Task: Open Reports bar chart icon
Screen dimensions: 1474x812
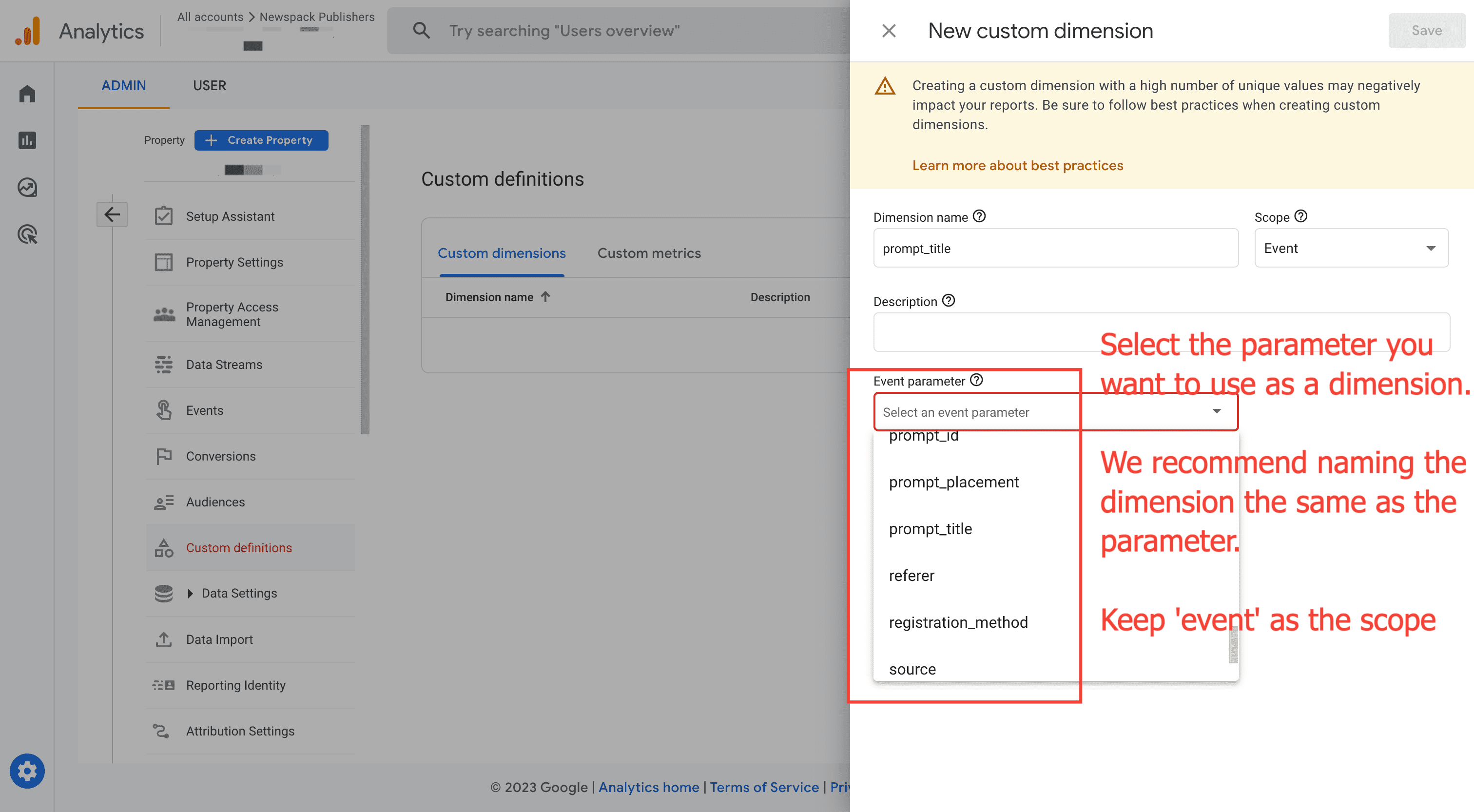Action: pos(27,140)
